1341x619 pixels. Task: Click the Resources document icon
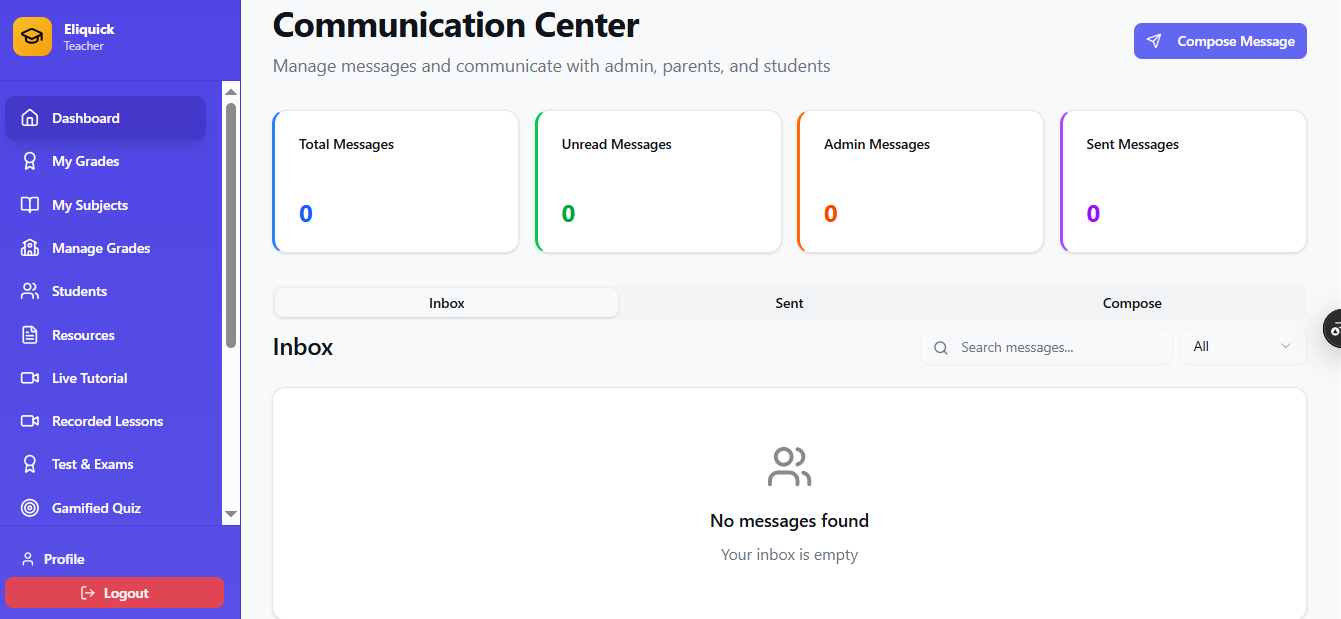(x=30, y=335)
